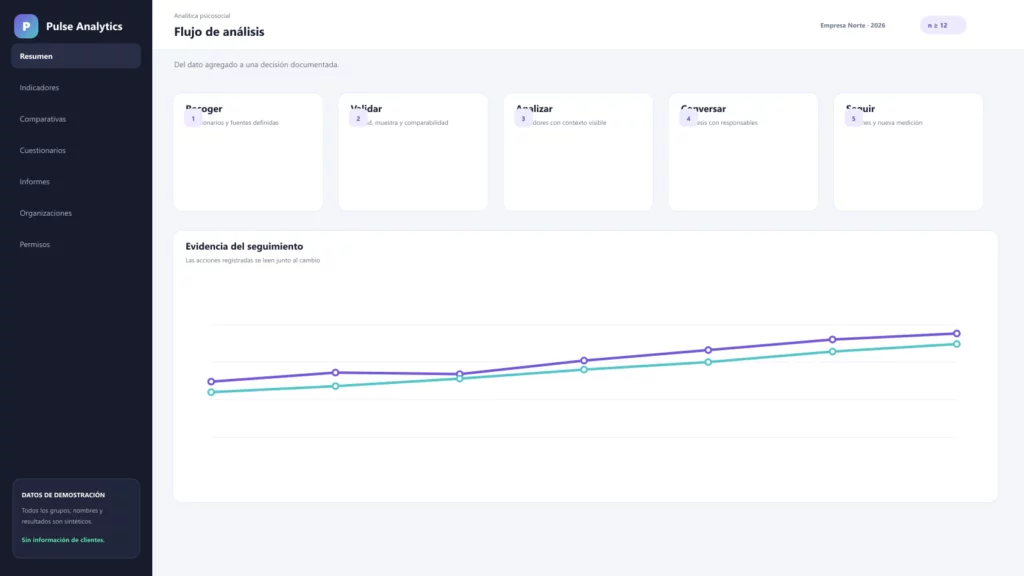Image resolution: width=1024 pixels, height=576 pixels.
Task: Click the first teal data point on chart
Action: point(211,392)
